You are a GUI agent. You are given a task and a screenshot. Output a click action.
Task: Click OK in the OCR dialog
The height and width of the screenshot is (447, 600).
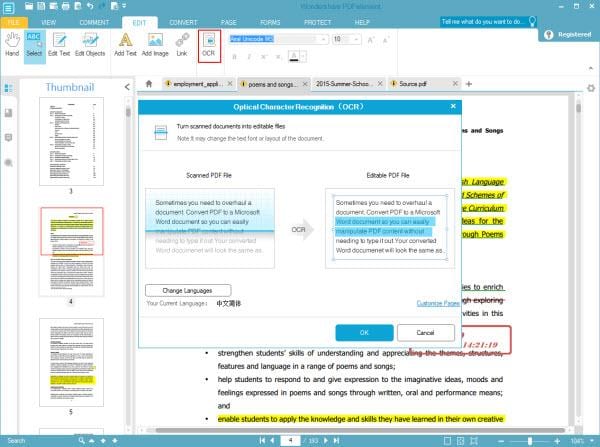click(364, 333)
